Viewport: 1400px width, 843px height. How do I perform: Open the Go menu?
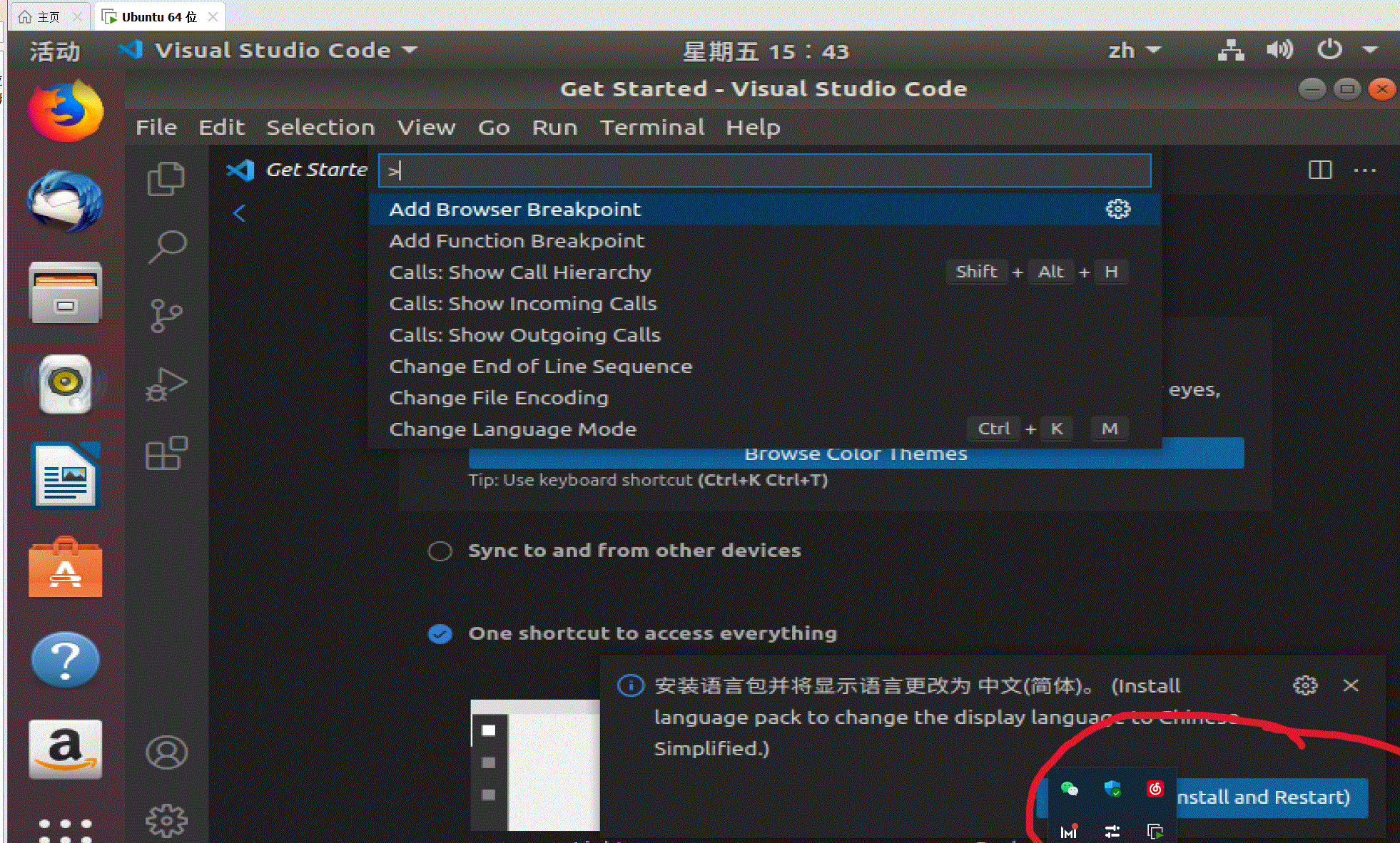tap(494, 128)
